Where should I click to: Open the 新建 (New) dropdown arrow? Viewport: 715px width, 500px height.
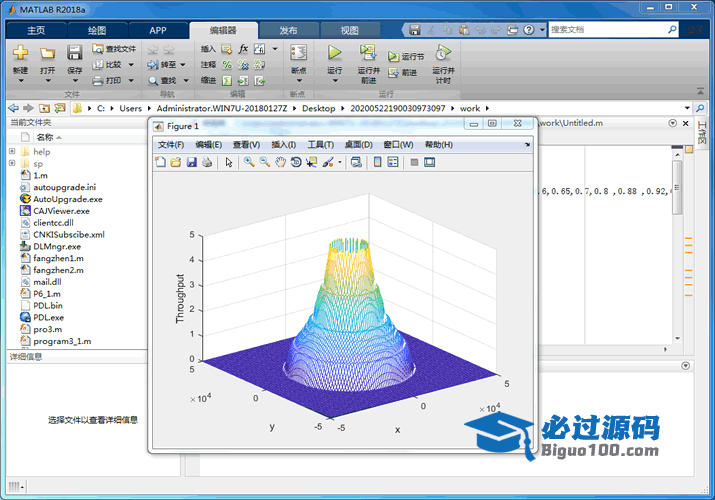[x=20, y=80]
